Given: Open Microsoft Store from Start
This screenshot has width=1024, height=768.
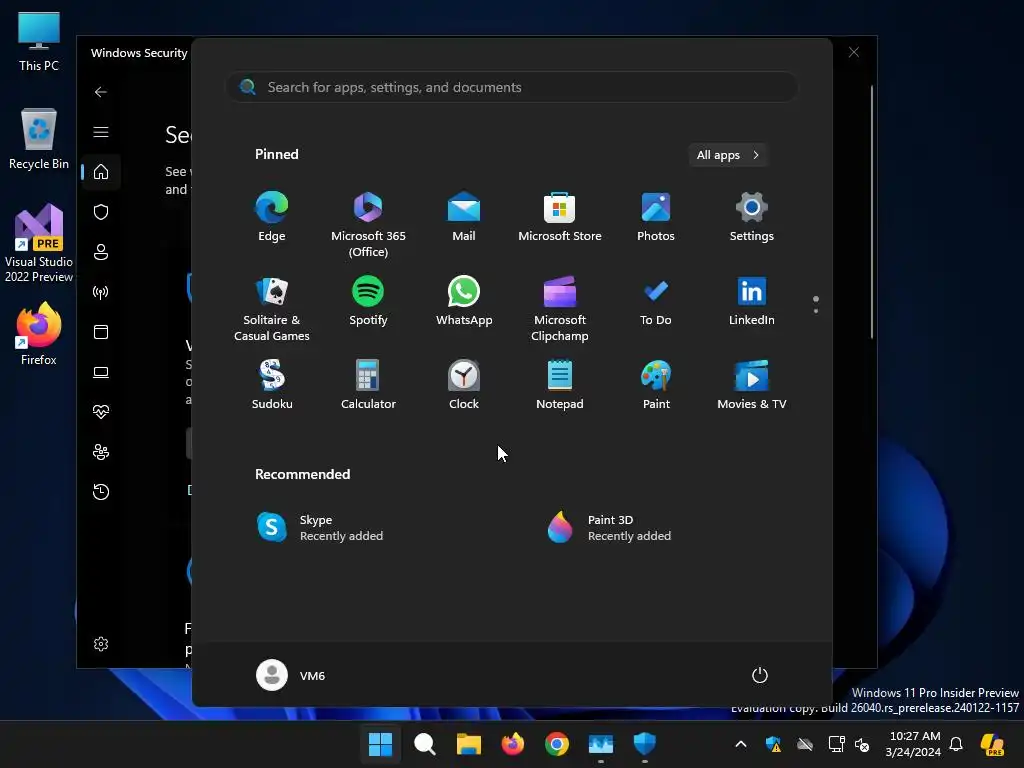Looking at the screenshot, I should coord(560,217).
